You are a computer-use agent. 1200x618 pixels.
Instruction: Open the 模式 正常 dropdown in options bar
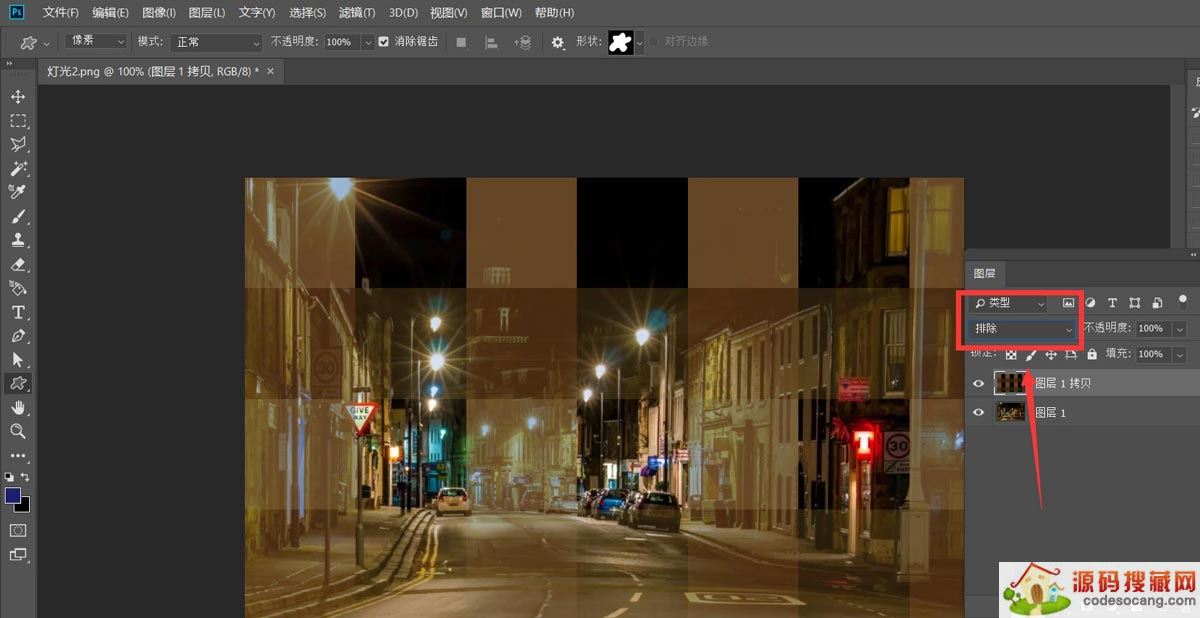(x=214, y=42)
